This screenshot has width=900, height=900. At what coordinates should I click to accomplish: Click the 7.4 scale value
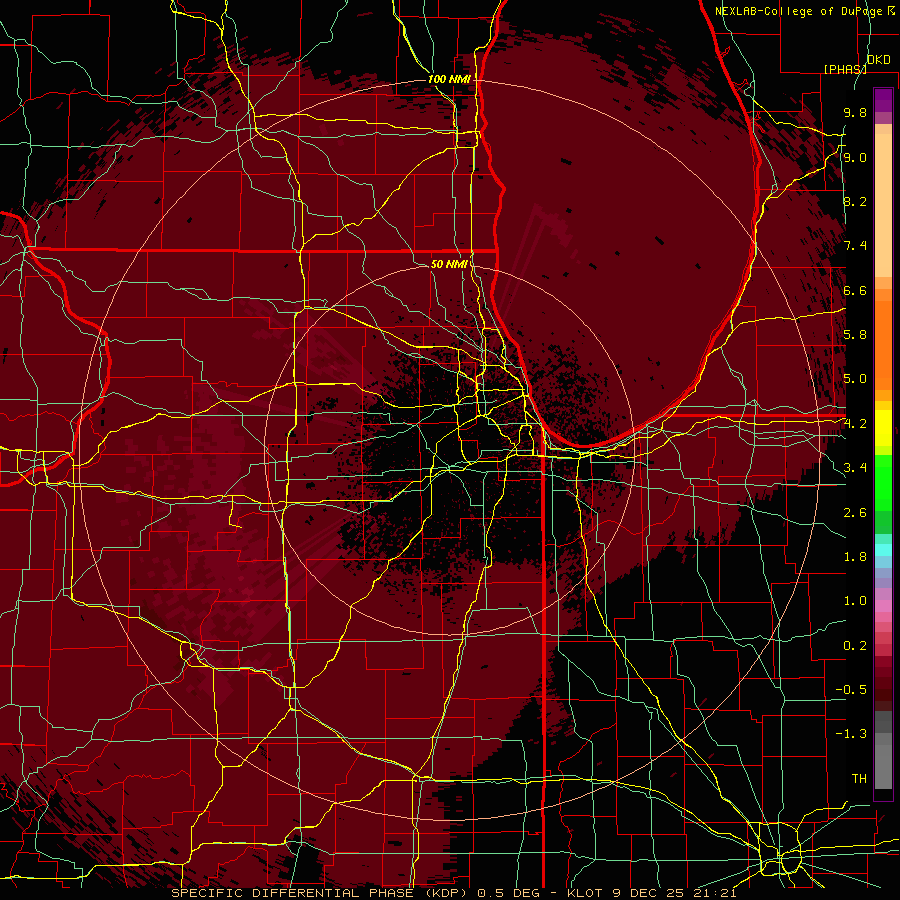(855, 246)
